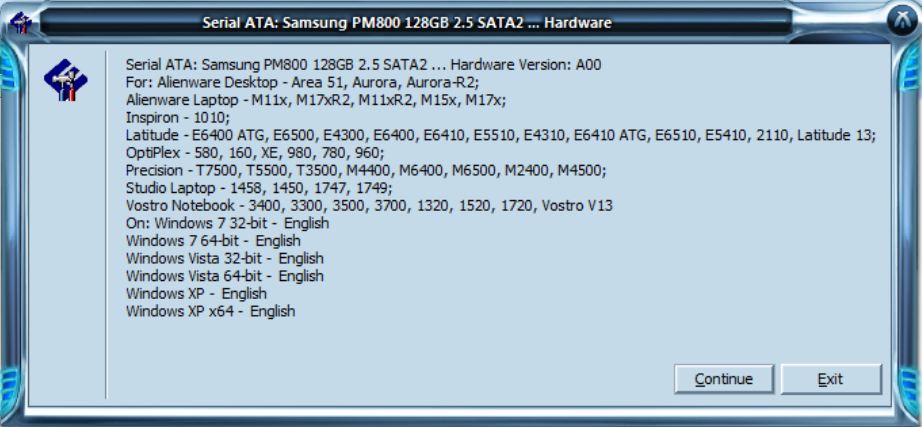The width and height of the screenshot is (922, 427).
Task: Click the line with 'Hardware Version: A00'
Action: click(363, 65)
